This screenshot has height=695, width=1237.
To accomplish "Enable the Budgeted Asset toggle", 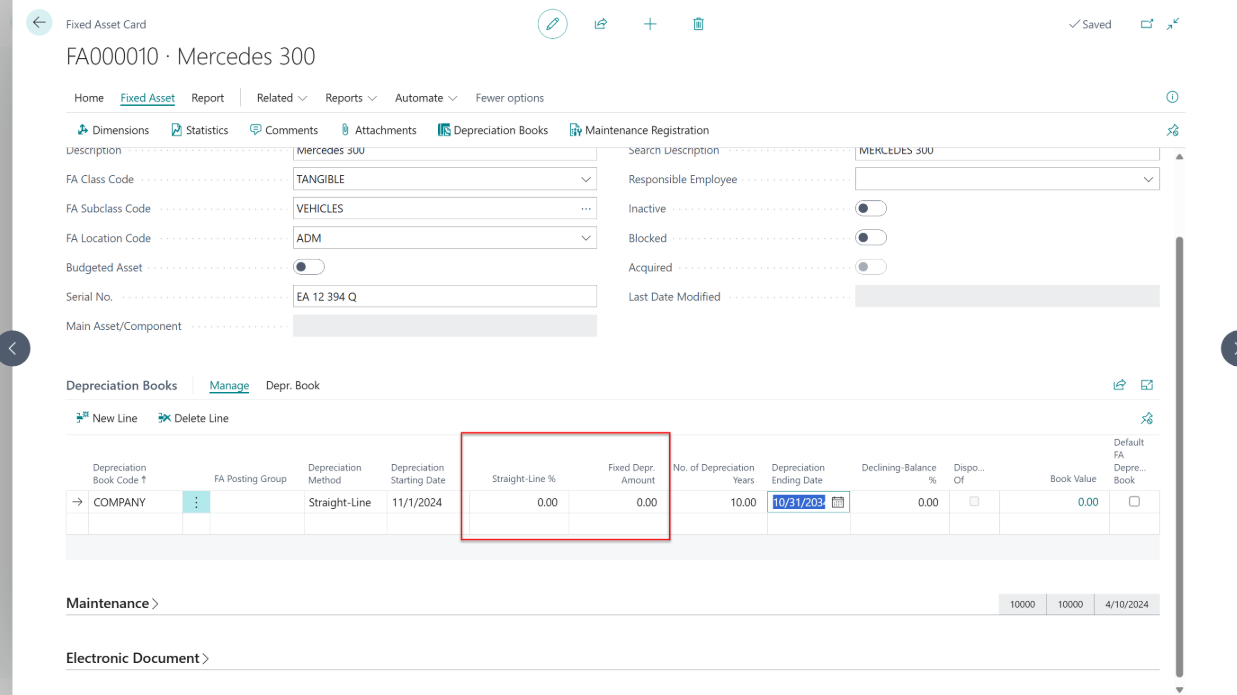I will (309, 267).
